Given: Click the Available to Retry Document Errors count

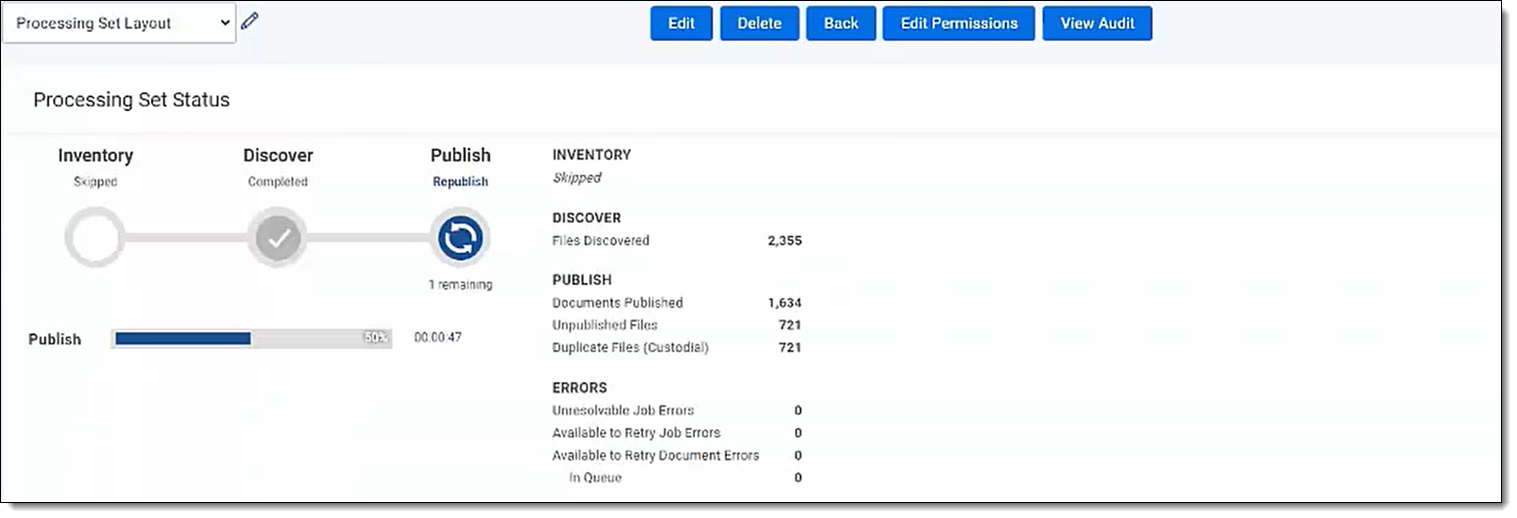Looking at the screenshot, I should [x=797, y=455].
